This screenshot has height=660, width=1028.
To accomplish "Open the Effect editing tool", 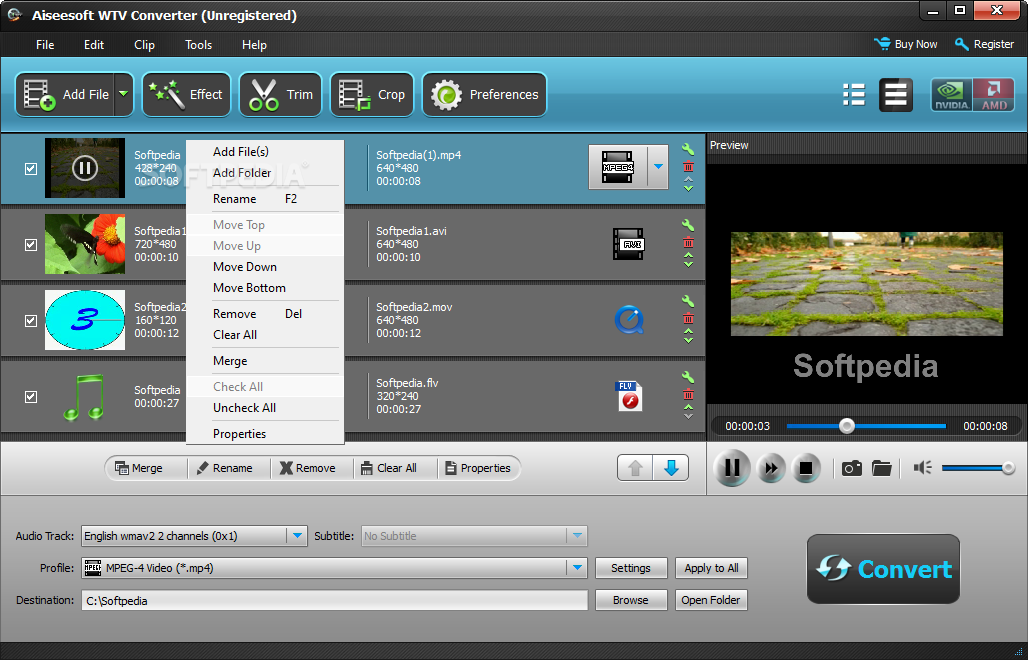I will point(186,94).
